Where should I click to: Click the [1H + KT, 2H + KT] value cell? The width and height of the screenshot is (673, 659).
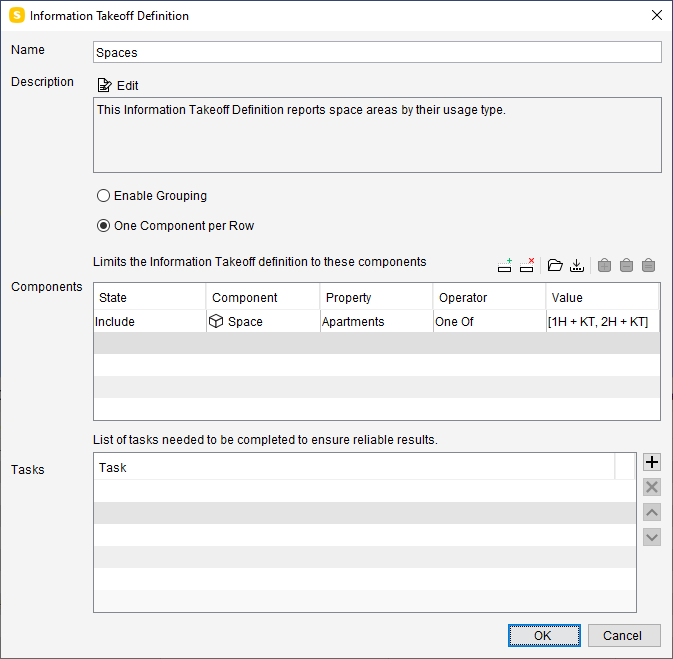tap(603, 322)
